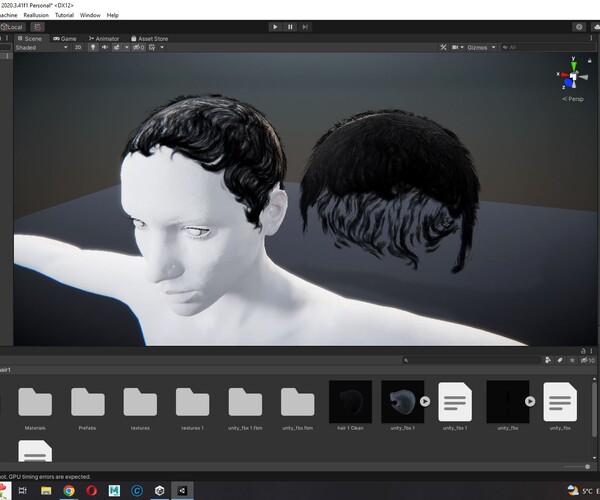Open the Help menu
Image resolution: width=600 pixels, height=500 pixels.
click(x=112, y=15)
